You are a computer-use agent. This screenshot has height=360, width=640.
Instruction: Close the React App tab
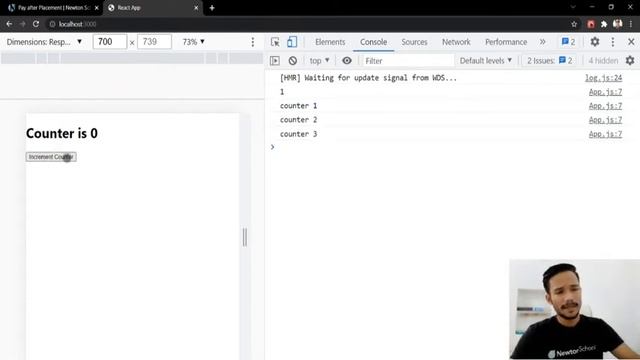[196, 8]
